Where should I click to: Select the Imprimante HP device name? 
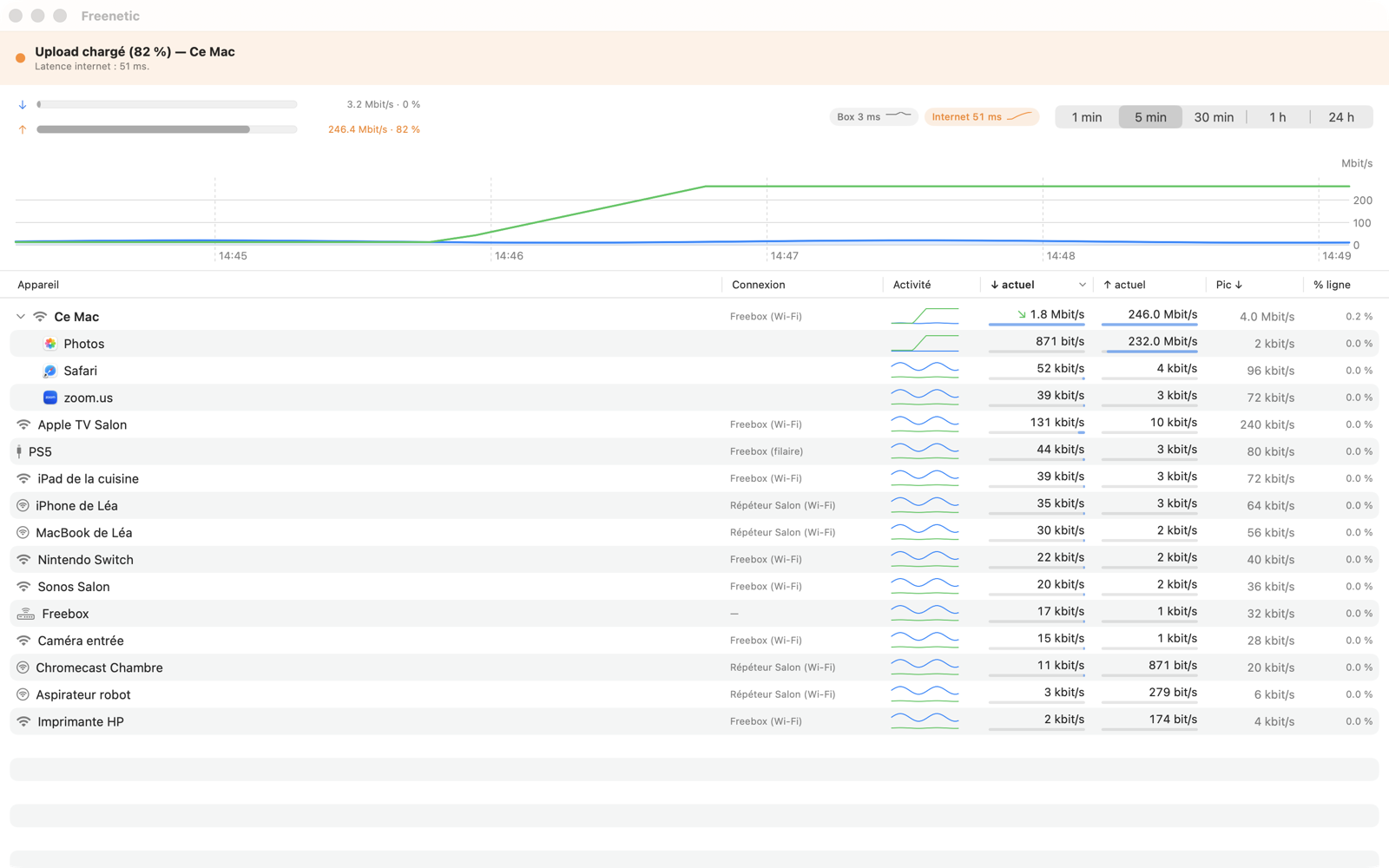pyautogui.click(x=80, y=721)
